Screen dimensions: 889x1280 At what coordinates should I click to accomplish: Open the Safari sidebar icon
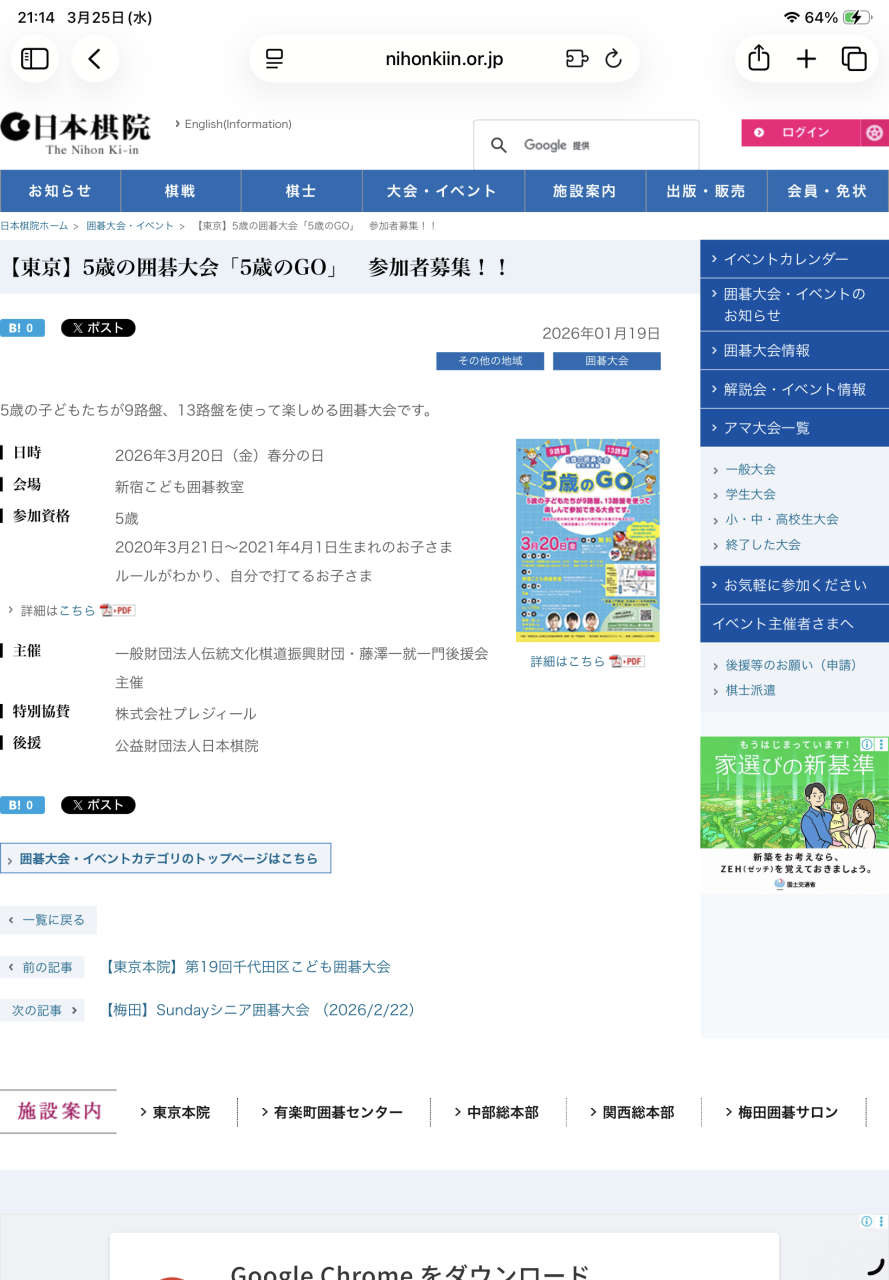(35, 58)
